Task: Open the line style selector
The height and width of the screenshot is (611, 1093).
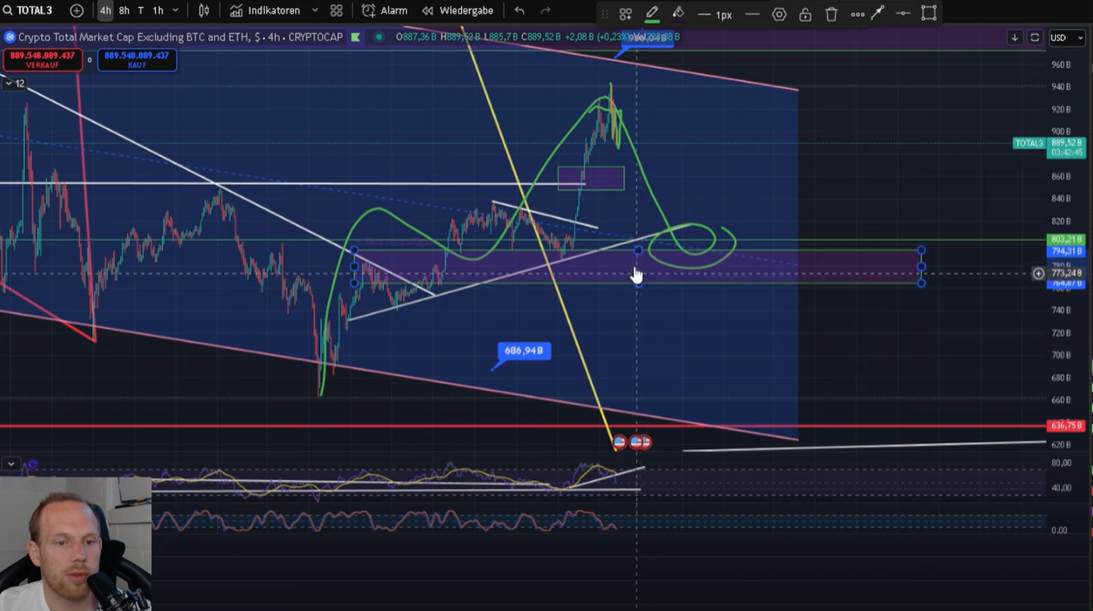Action: pyautogui.click(x=752, y=14)
